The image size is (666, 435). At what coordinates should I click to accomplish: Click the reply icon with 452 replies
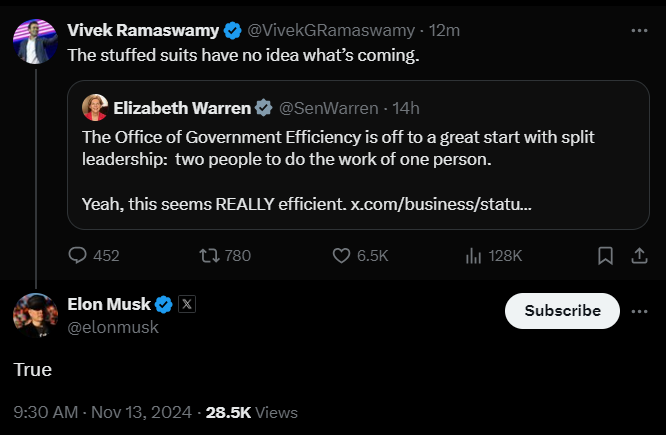coord(78,256)
